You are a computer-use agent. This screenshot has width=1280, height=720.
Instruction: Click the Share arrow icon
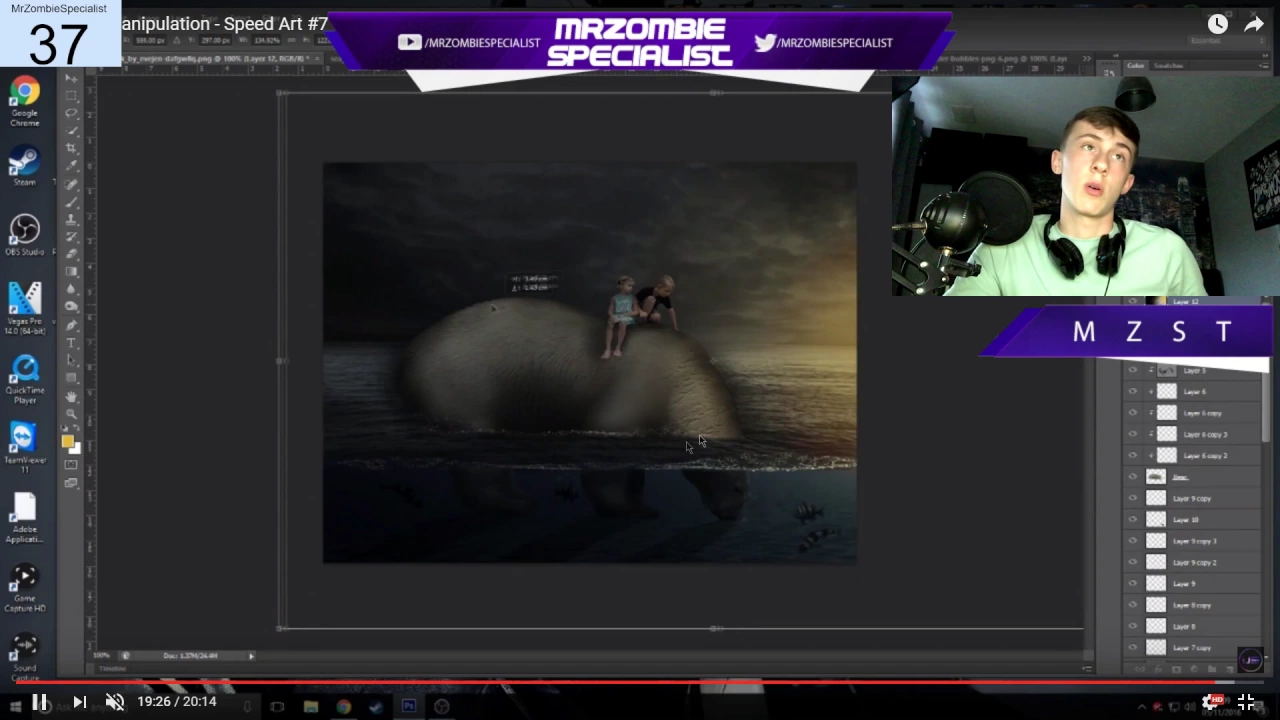click(1254, 24)
